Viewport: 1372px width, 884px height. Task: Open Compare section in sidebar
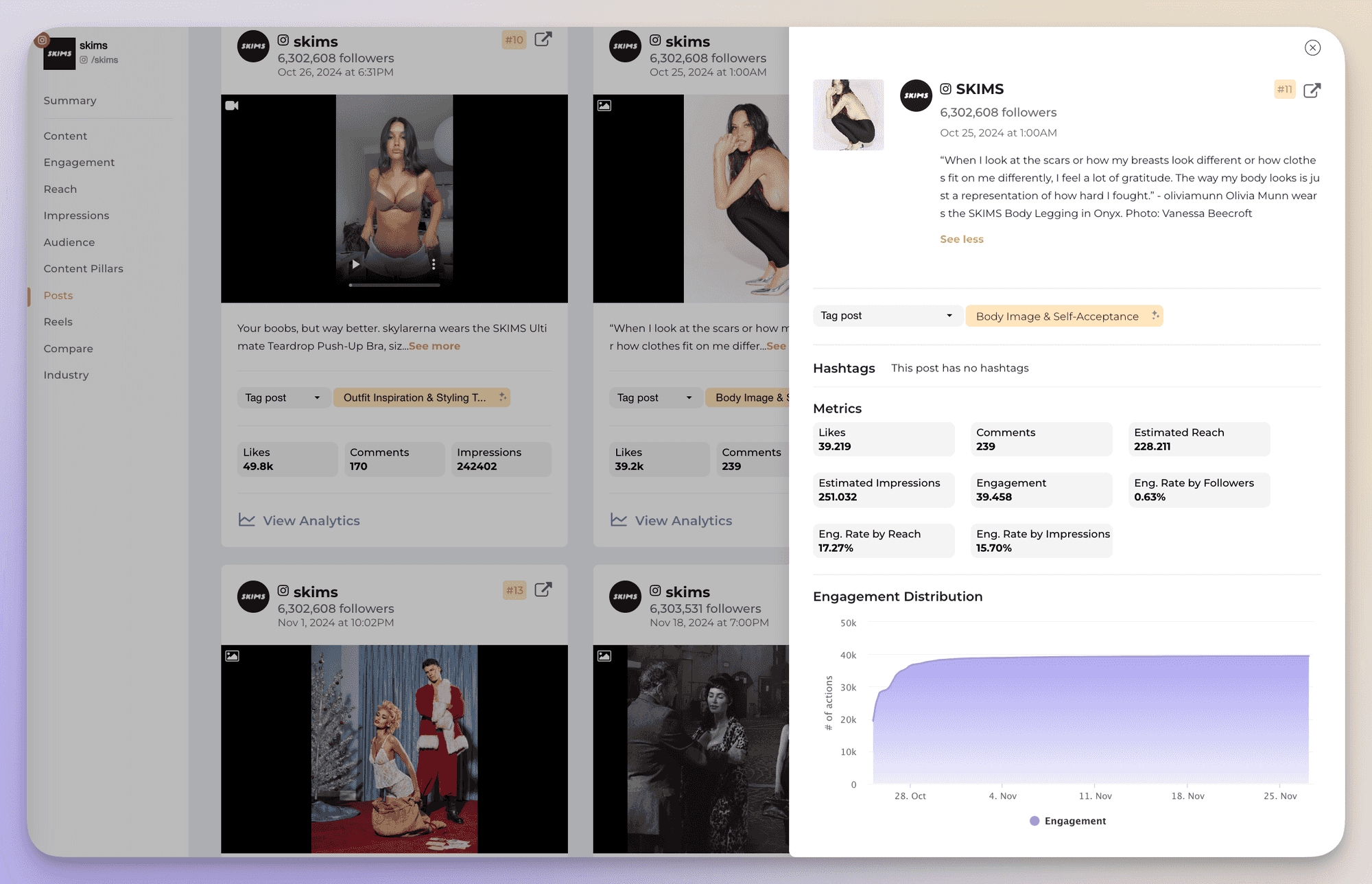[68, 349]
